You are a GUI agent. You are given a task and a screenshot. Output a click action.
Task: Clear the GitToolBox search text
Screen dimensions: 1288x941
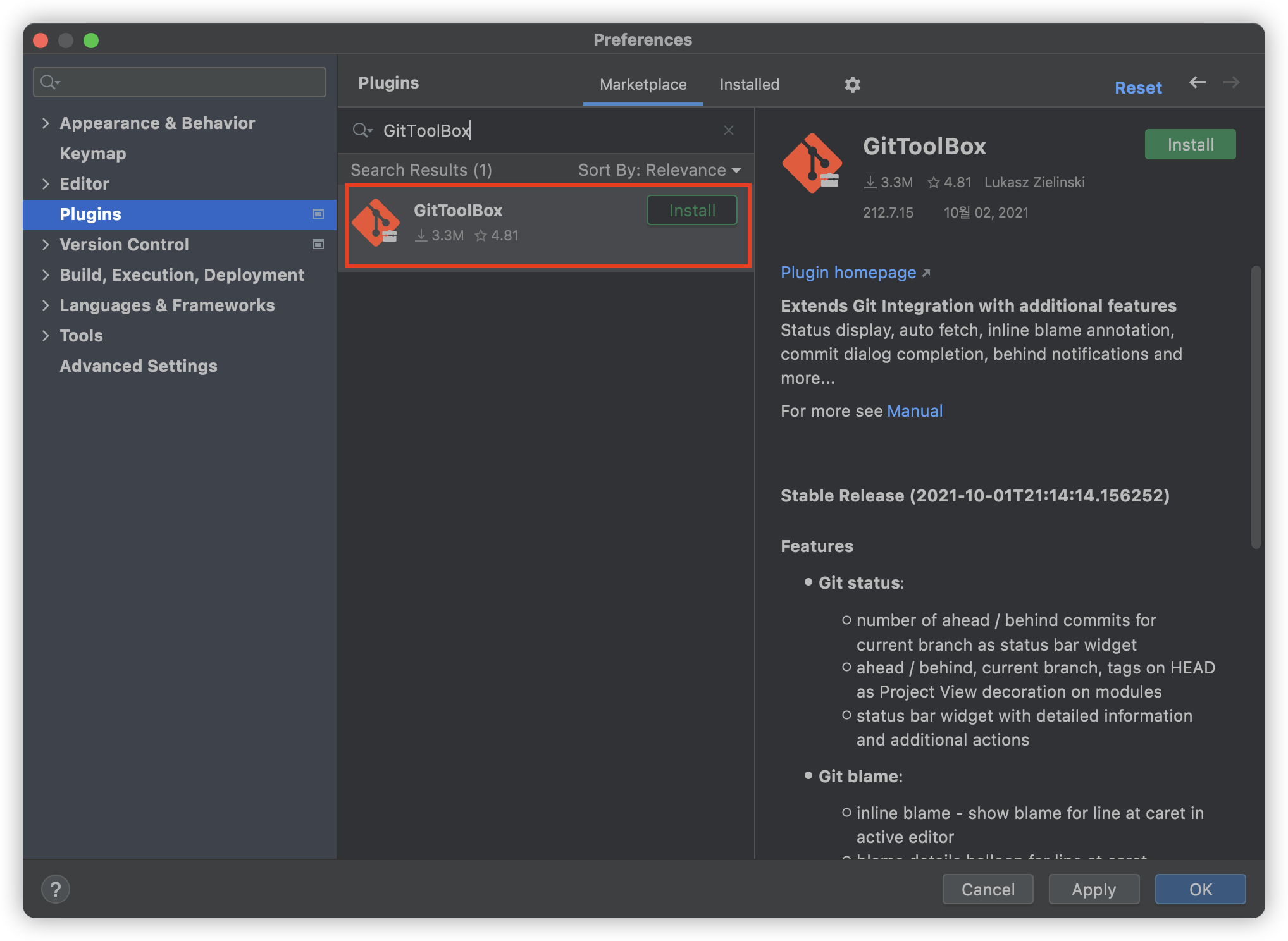[x=729, y=130]
